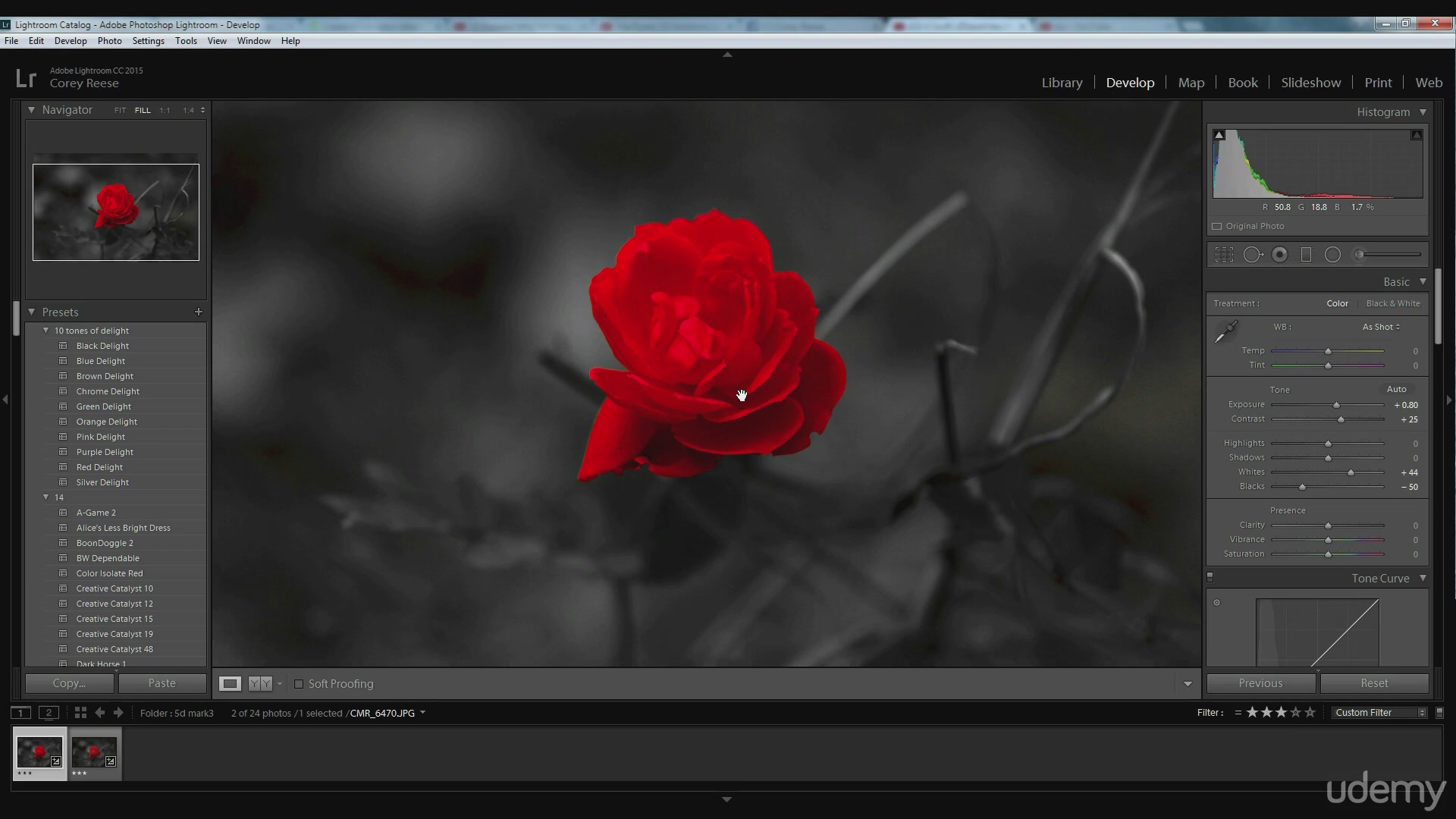Set Navigator zoom to 1:1
The width and height of the screenshot is (1456, 819).
pyautogui.click(x=165, y=111)
